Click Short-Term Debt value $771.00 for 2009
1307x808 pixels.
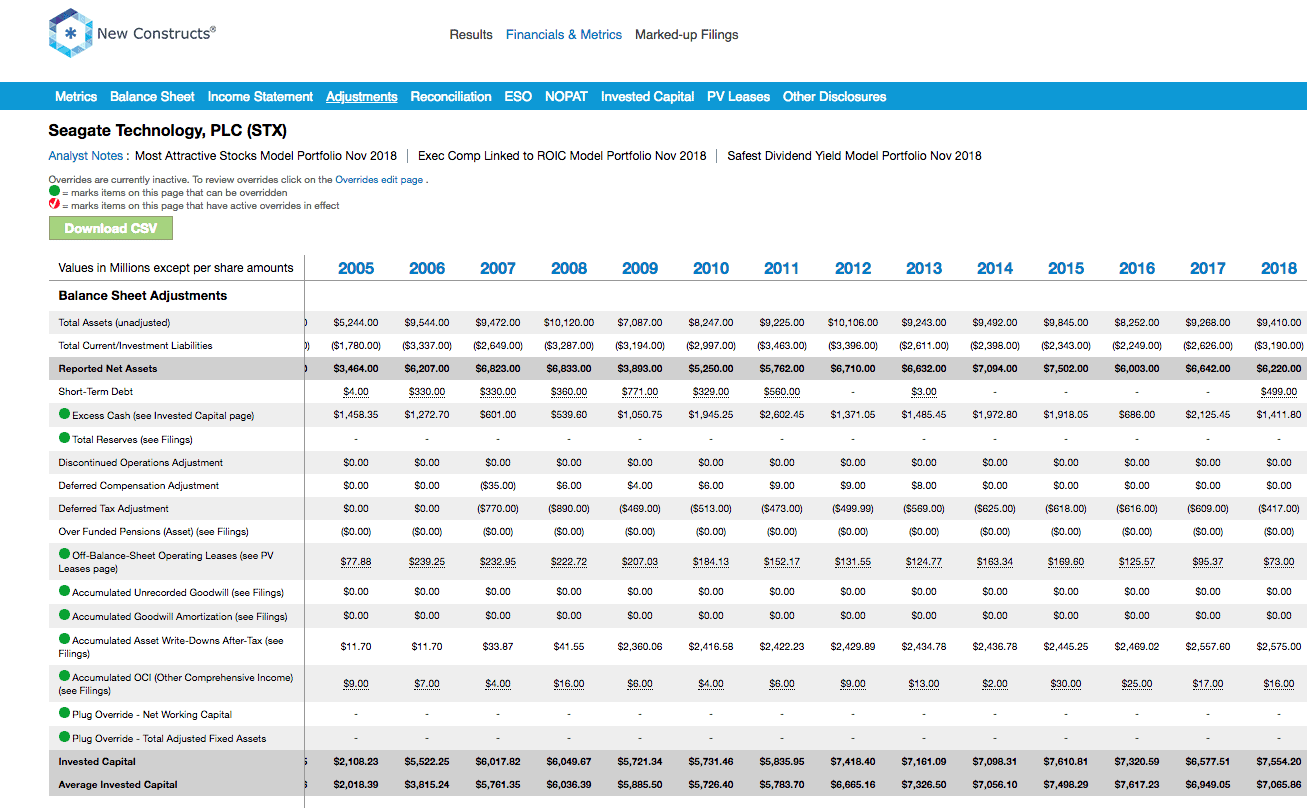[640, 392]
